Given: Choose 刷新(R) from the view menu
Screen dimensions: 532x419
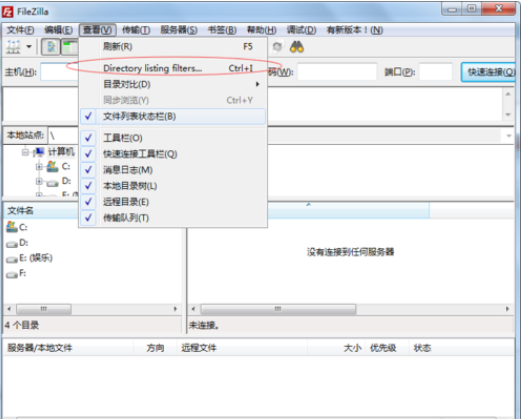Looking at the screenshot, I should 173,46.
